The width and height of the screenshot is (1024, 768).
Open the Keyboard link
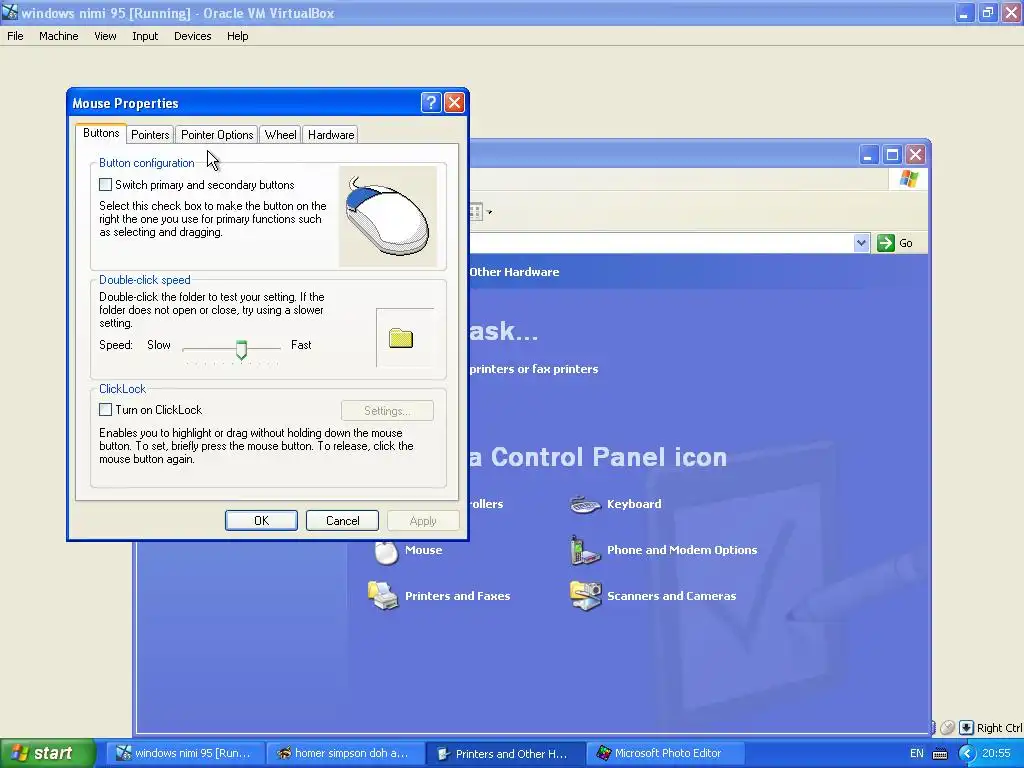tap(634, 504)
